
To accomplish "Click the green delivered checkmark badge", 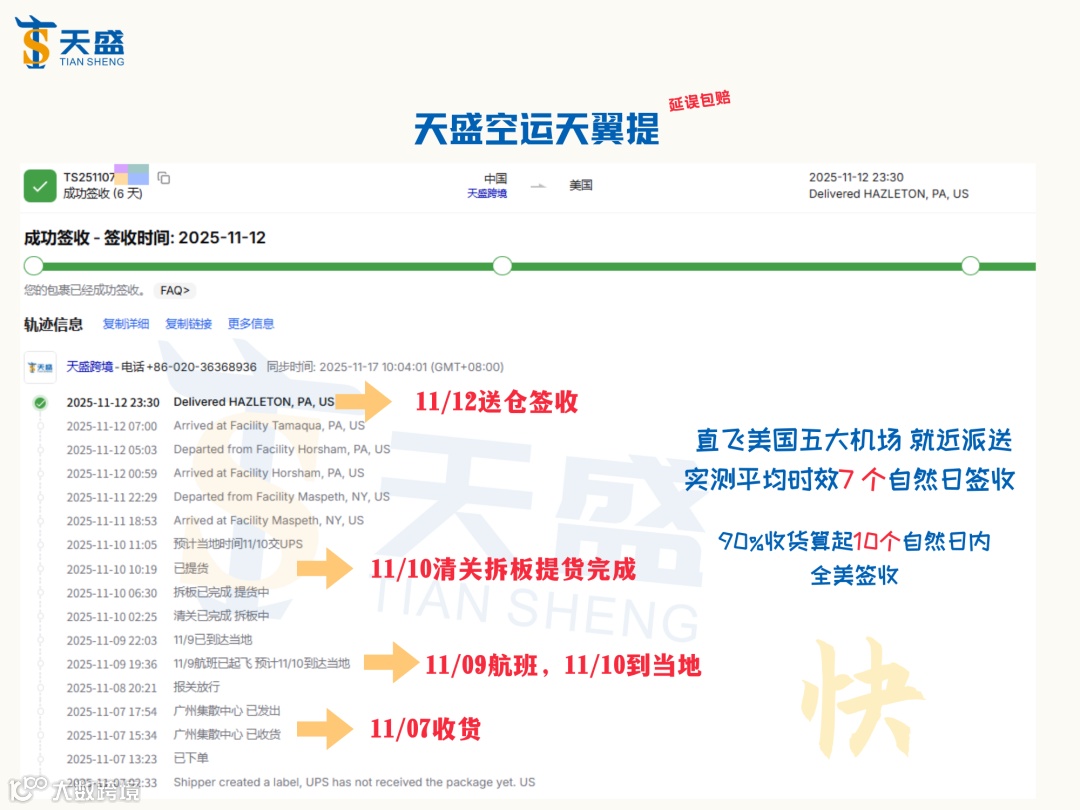I will tap(40, 186).
